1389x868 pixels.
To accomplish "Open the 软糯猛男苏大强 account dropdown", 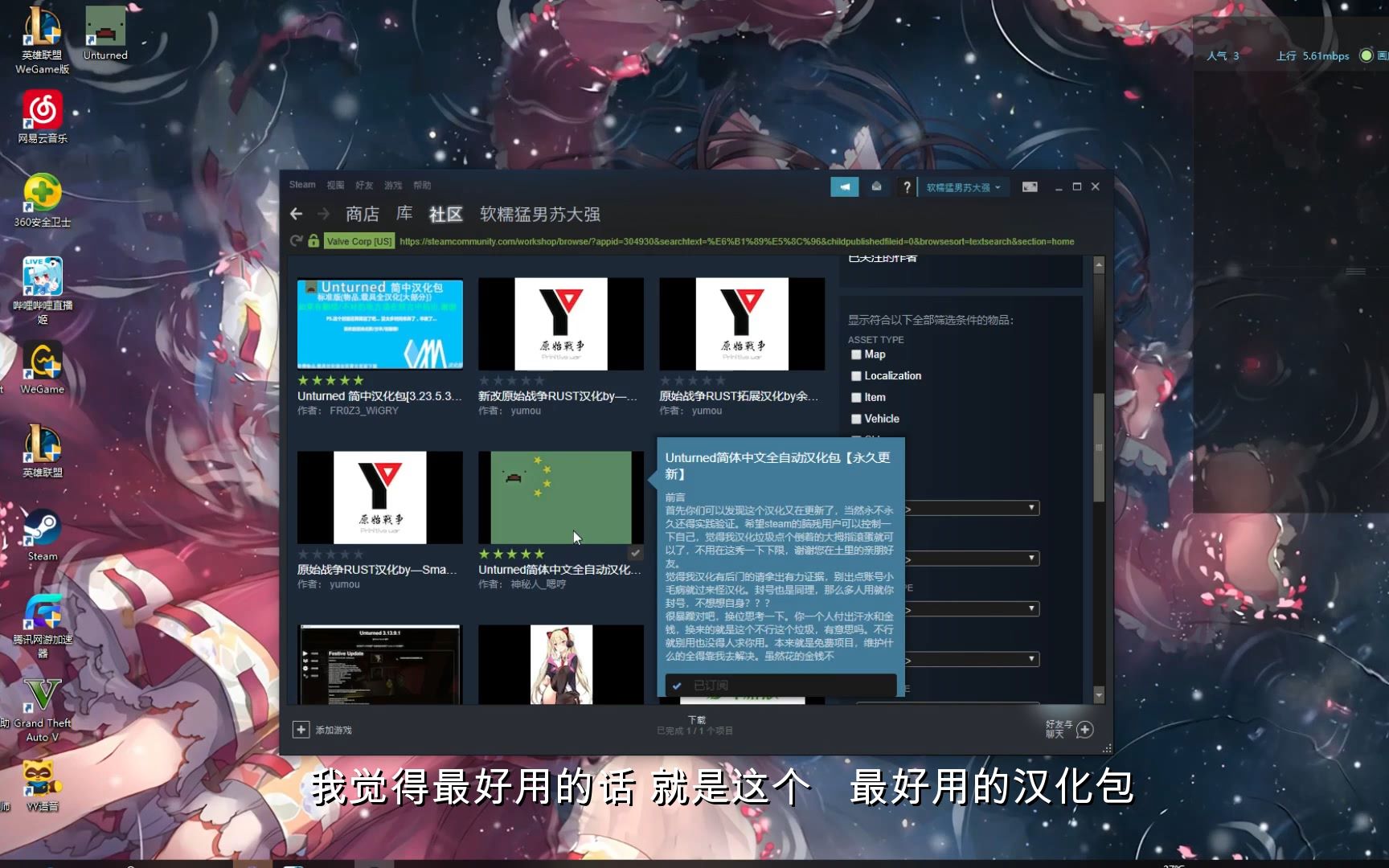I will point(962,186).
